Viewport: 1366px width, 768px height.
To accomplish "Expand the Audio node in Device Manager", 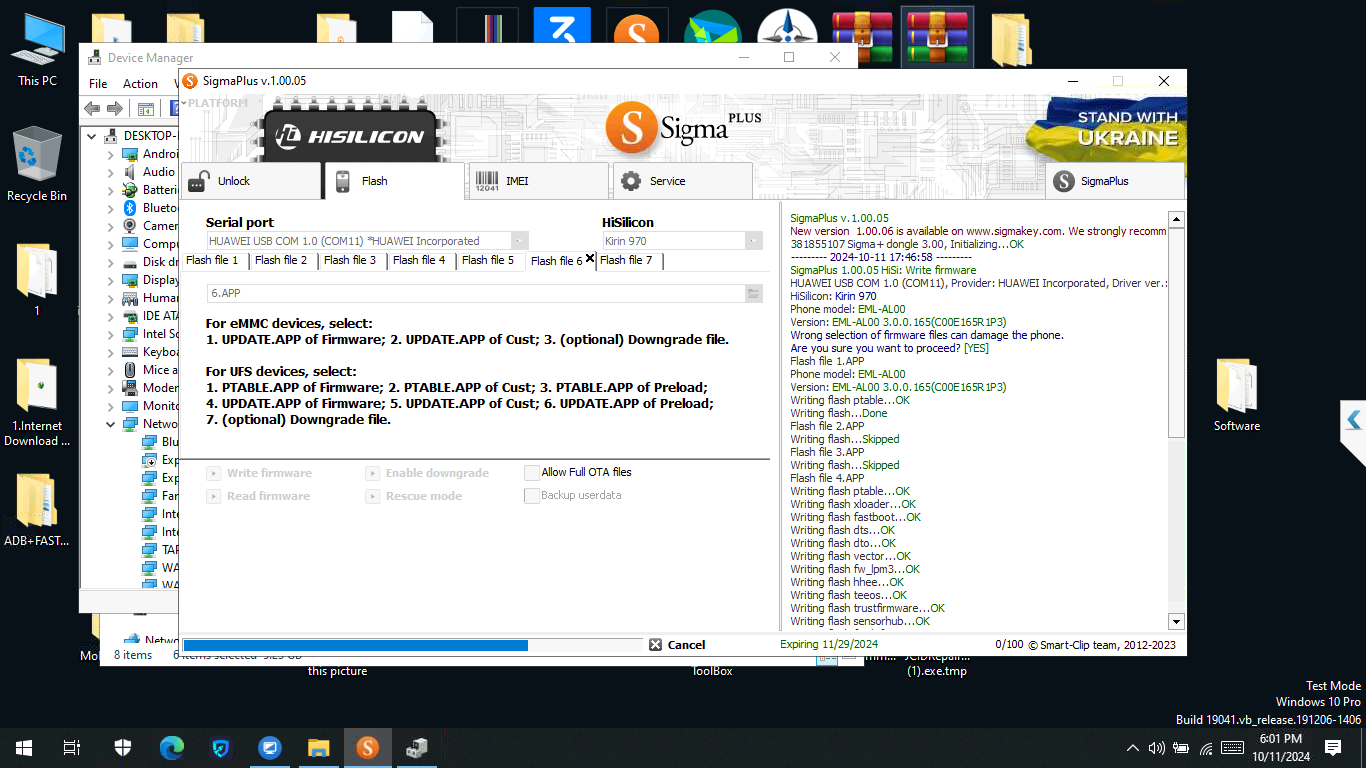I will pos(111,172).
